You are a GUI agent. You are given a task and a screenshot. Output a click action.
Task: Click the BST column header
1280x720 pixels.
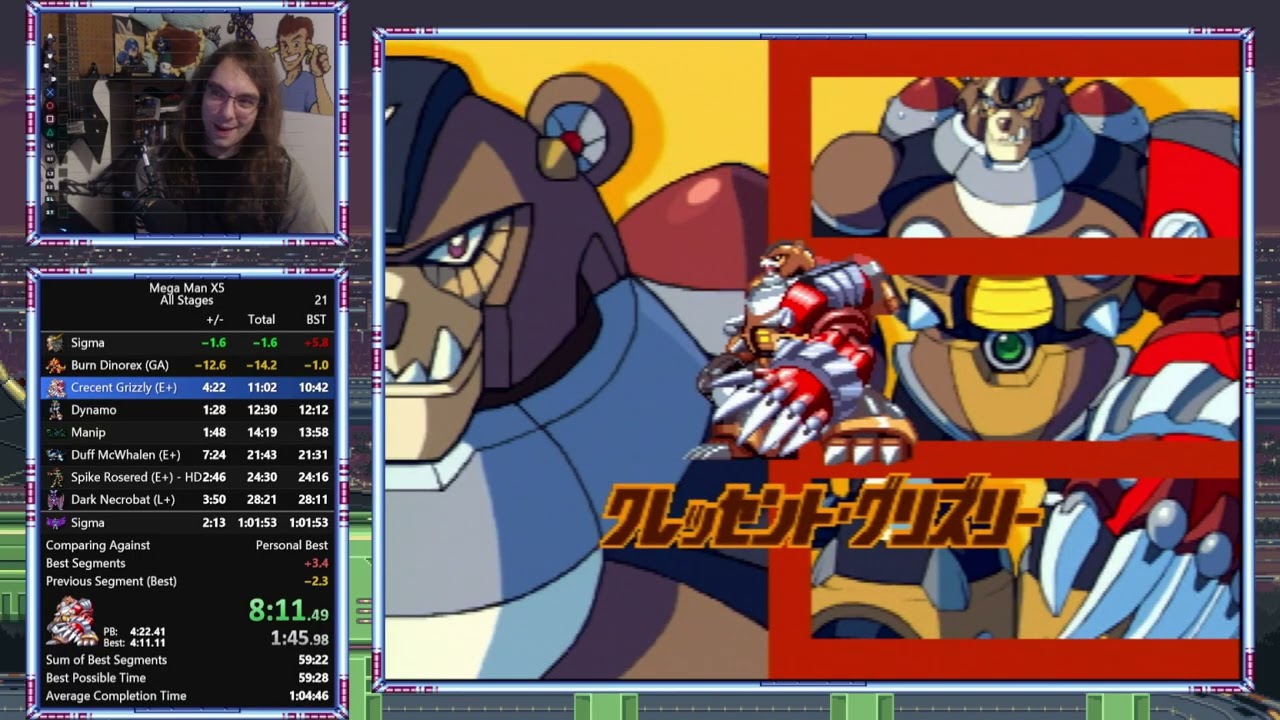pyautogui.click(x=316, y=320)
